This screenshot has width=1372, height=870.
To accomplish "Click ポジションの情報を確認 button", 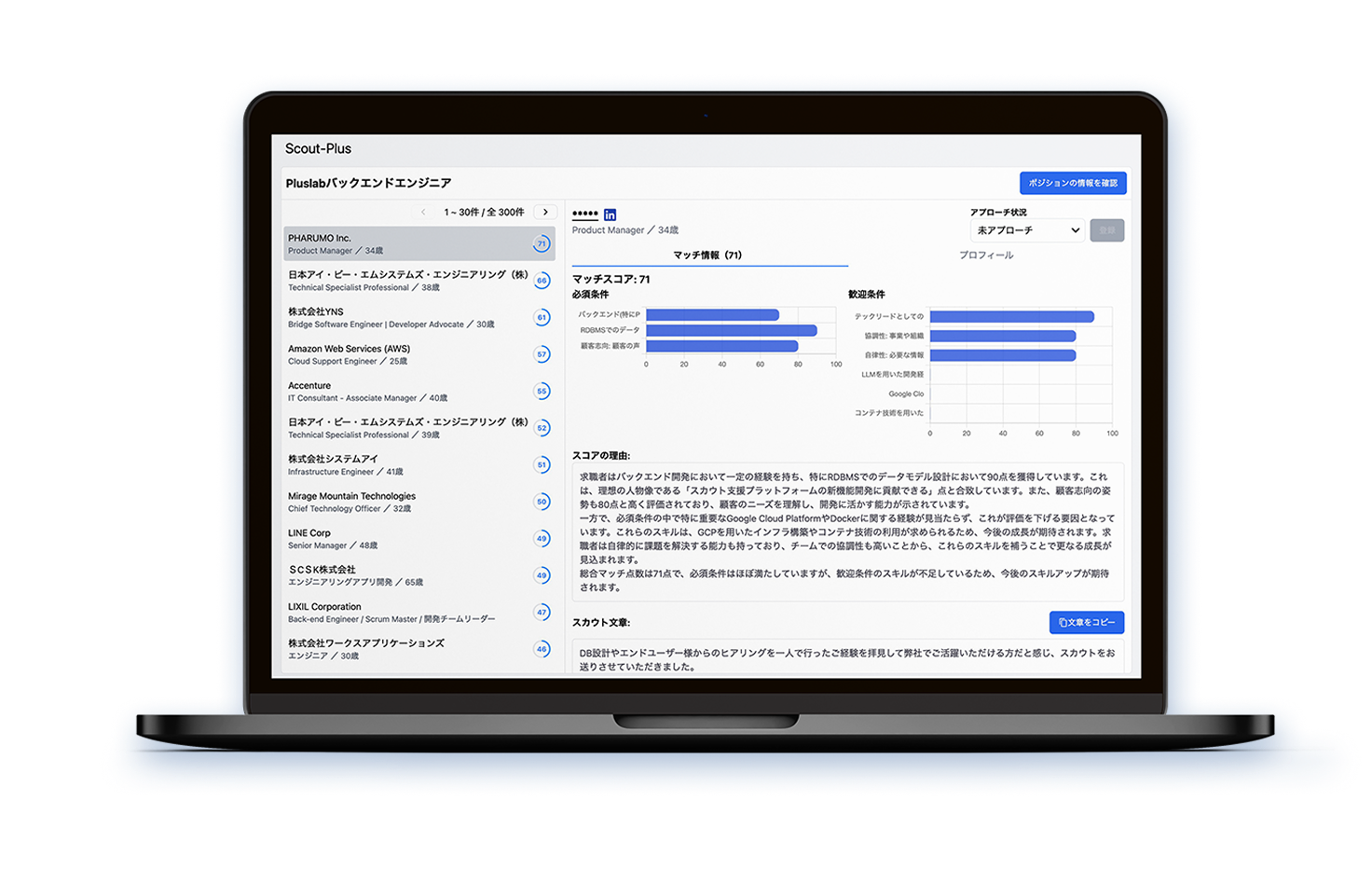I will (1072, 184).
